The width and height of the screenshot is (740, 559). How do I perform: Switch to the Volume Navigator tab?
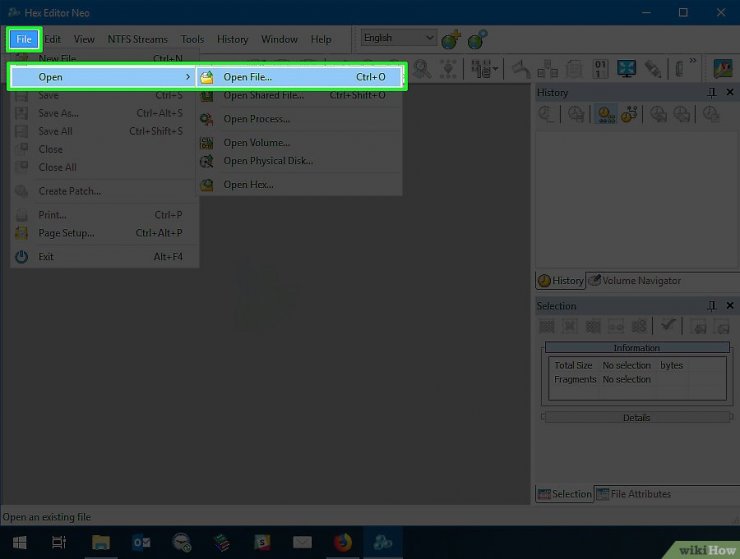(635, 280)
